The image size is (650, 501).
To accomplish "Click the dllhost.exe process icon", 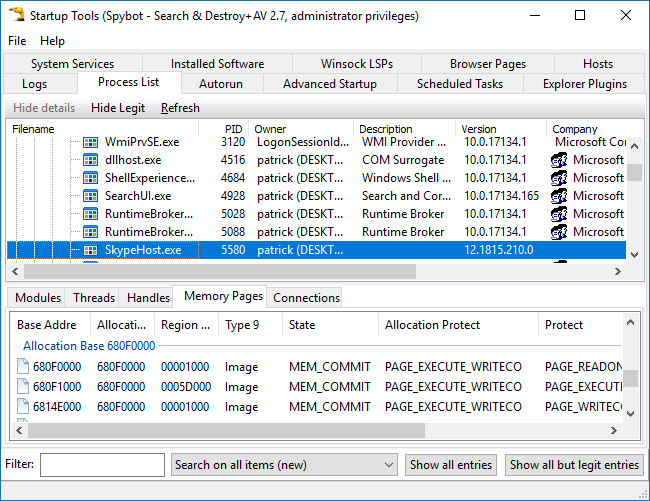I will (91, 160).
